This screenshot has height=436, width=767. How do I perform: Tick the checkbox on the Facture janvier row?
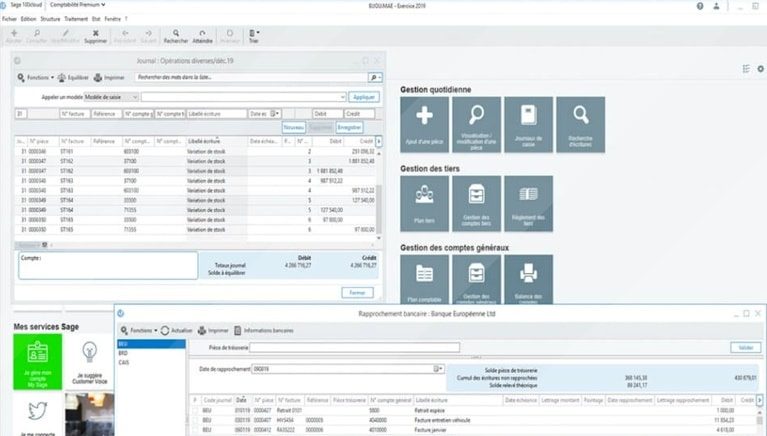(x=195, y=430)
